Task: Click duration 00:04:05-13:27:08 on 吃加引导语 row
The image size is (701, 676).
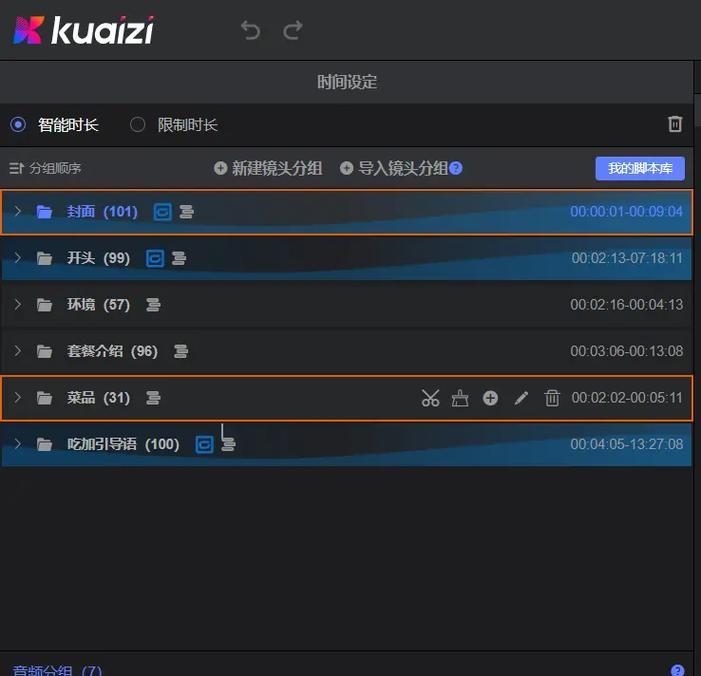Action: [626, 444]
